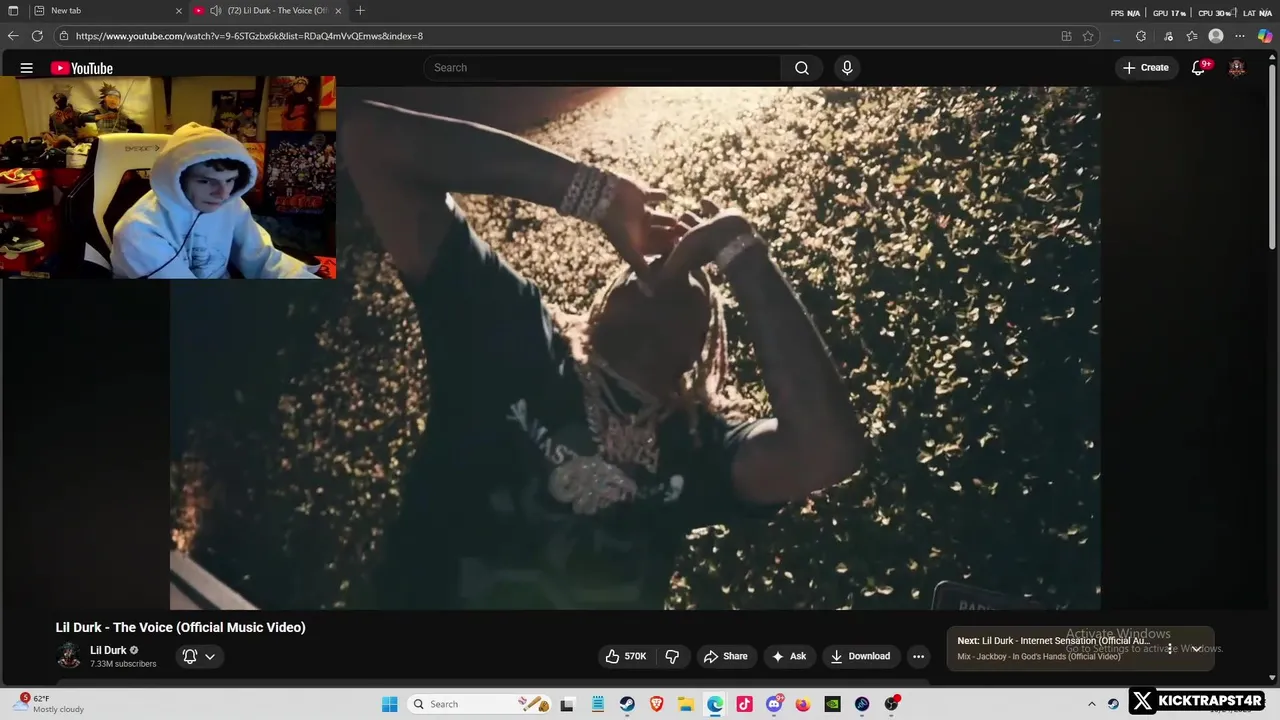This screenshot has width=1280, height=720.
Task: Open Steam from the taskbar
Action: tap(627, 704)
